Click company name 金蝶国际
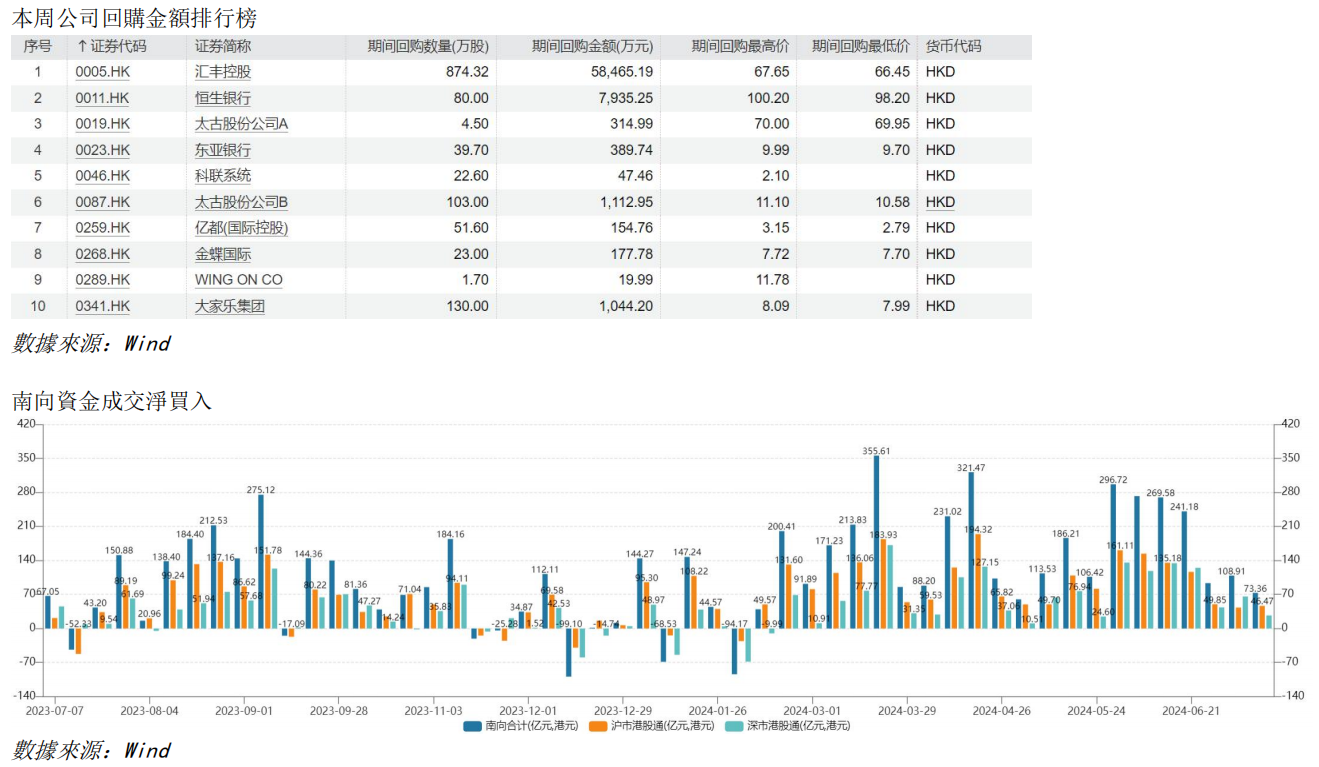Image resolution: width=1319 pixels, height=767 pixels. (x=223, y=254)
